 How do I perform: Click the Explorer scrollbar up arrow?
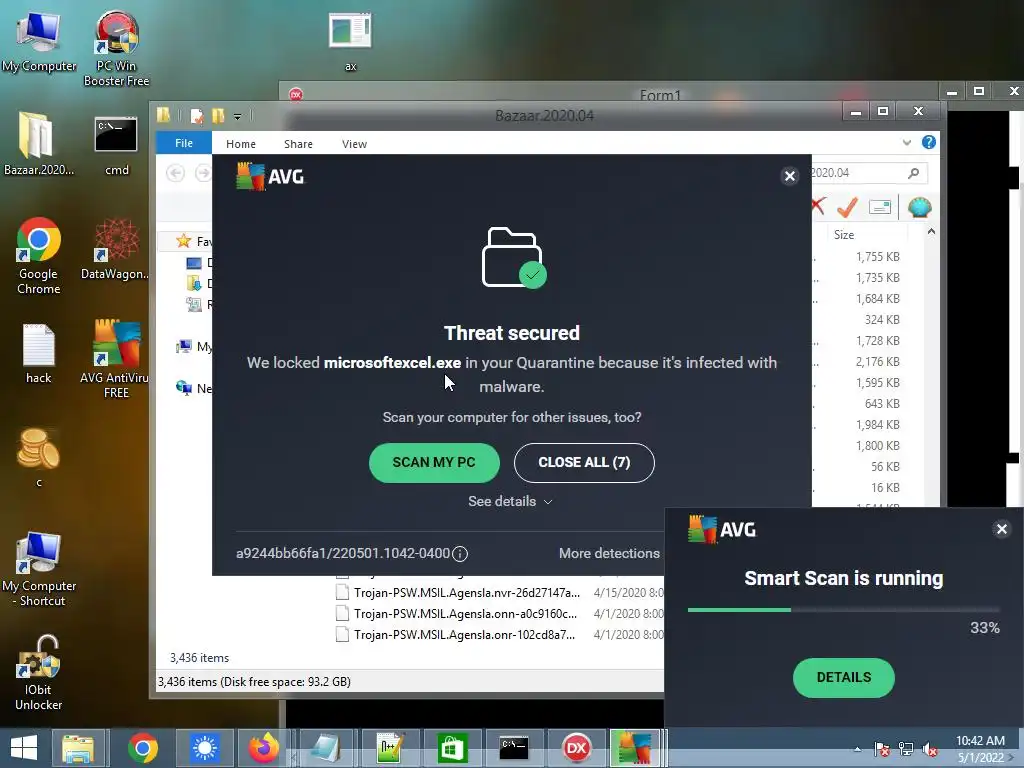click(931, 232)
